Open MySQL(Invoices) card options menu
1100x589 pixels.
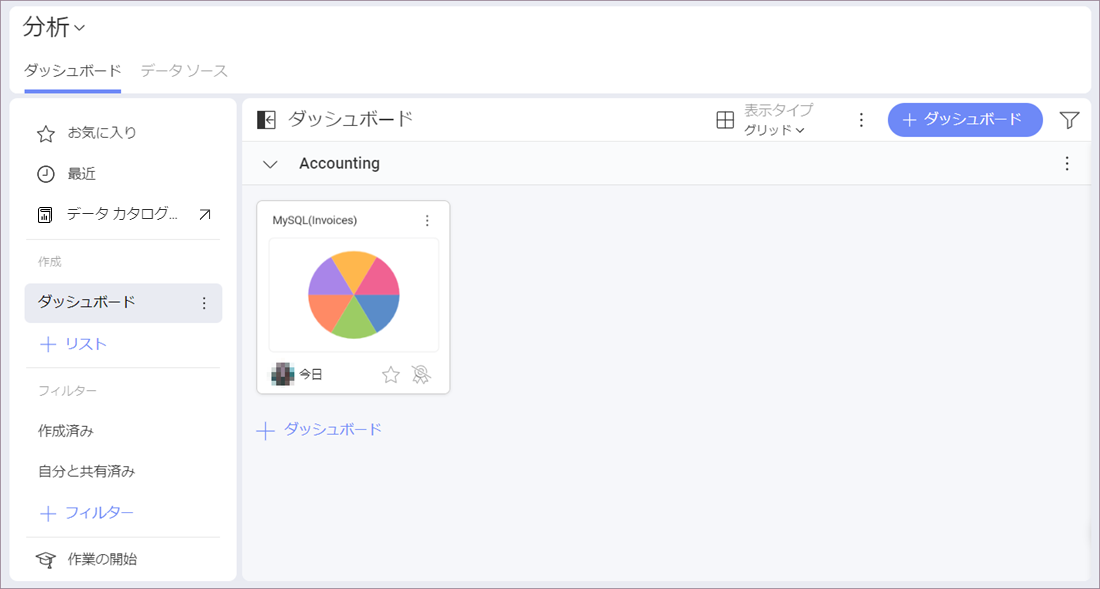point(427,221)
